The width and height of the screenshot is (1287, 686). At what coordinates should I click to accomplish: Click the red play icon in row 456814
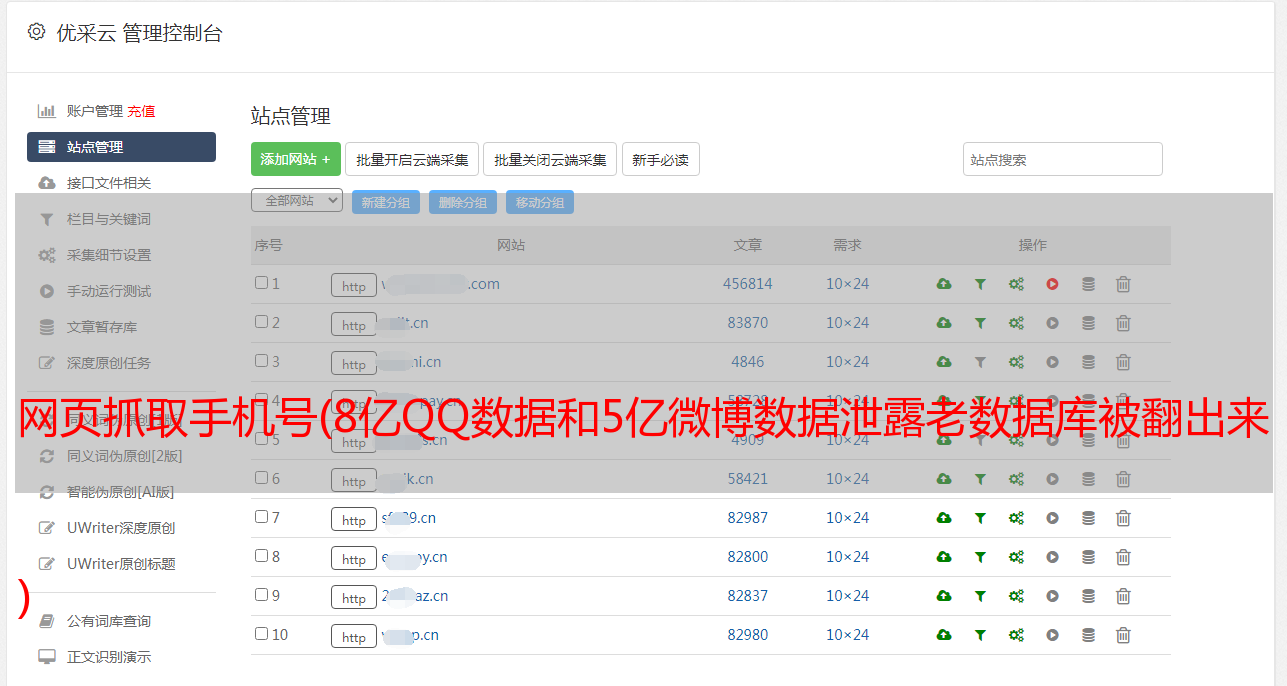coord(1052,284)
